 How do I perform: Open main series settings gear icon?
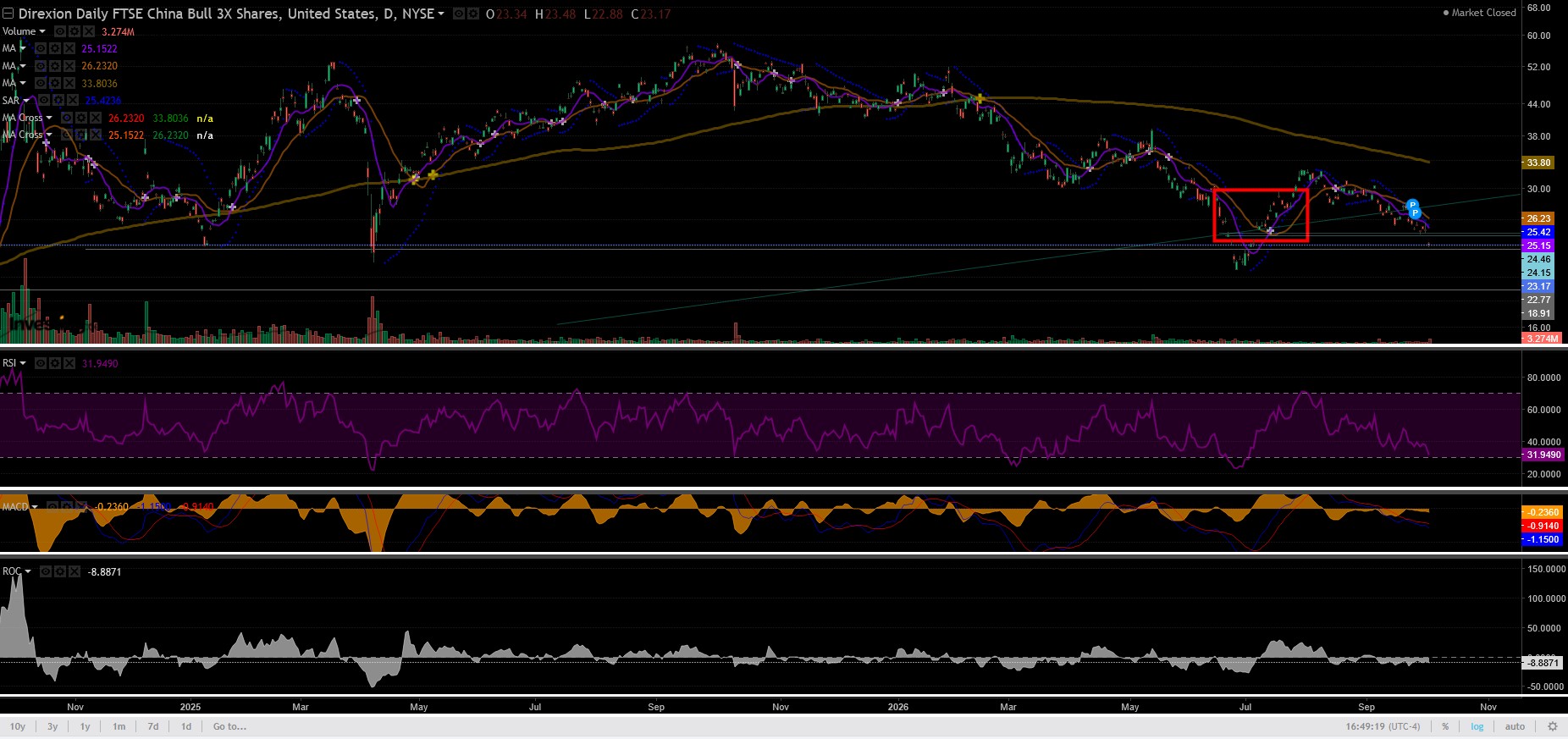[x=472, y=14]
